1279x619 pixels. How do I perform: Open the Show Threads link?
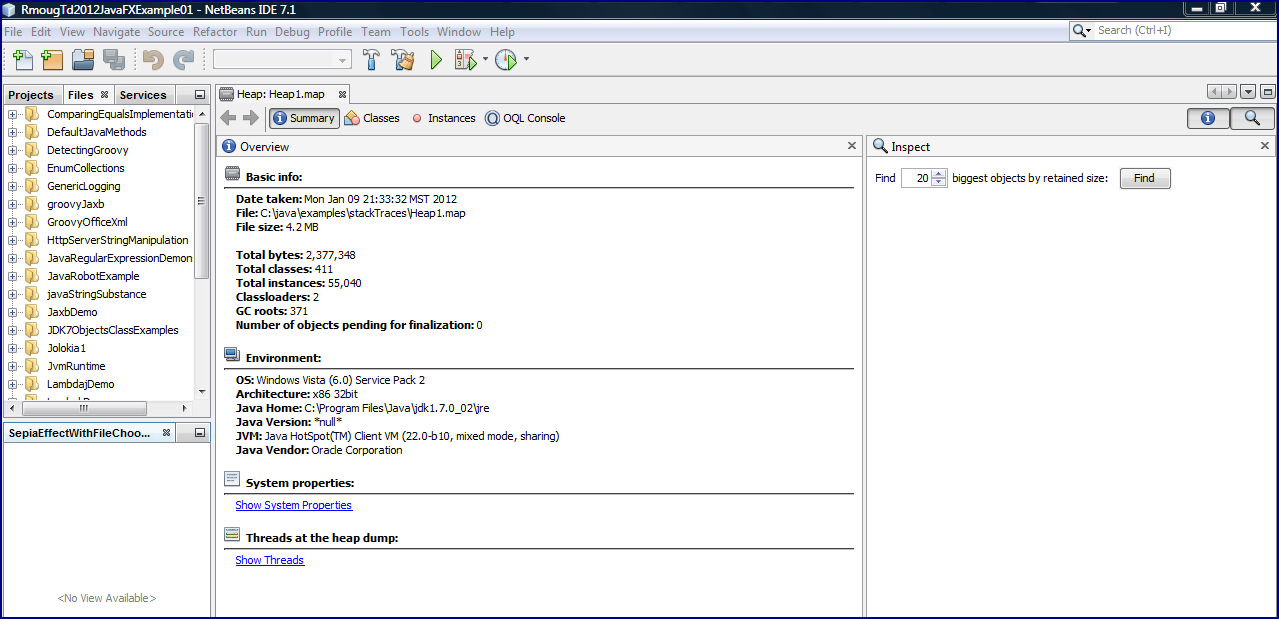point(269,560)
